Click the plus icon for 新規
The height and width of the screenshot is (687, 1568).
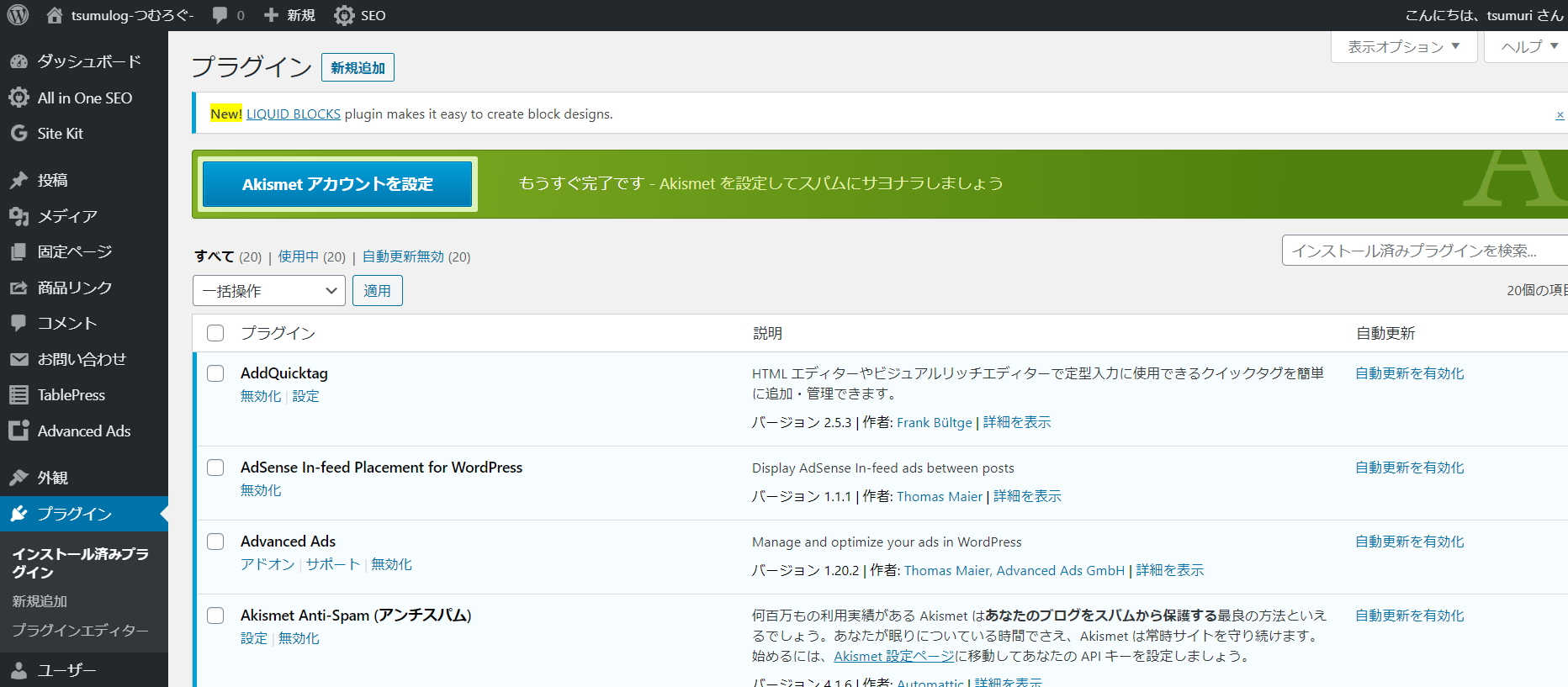pyautogui.click(x=271, y=15)
